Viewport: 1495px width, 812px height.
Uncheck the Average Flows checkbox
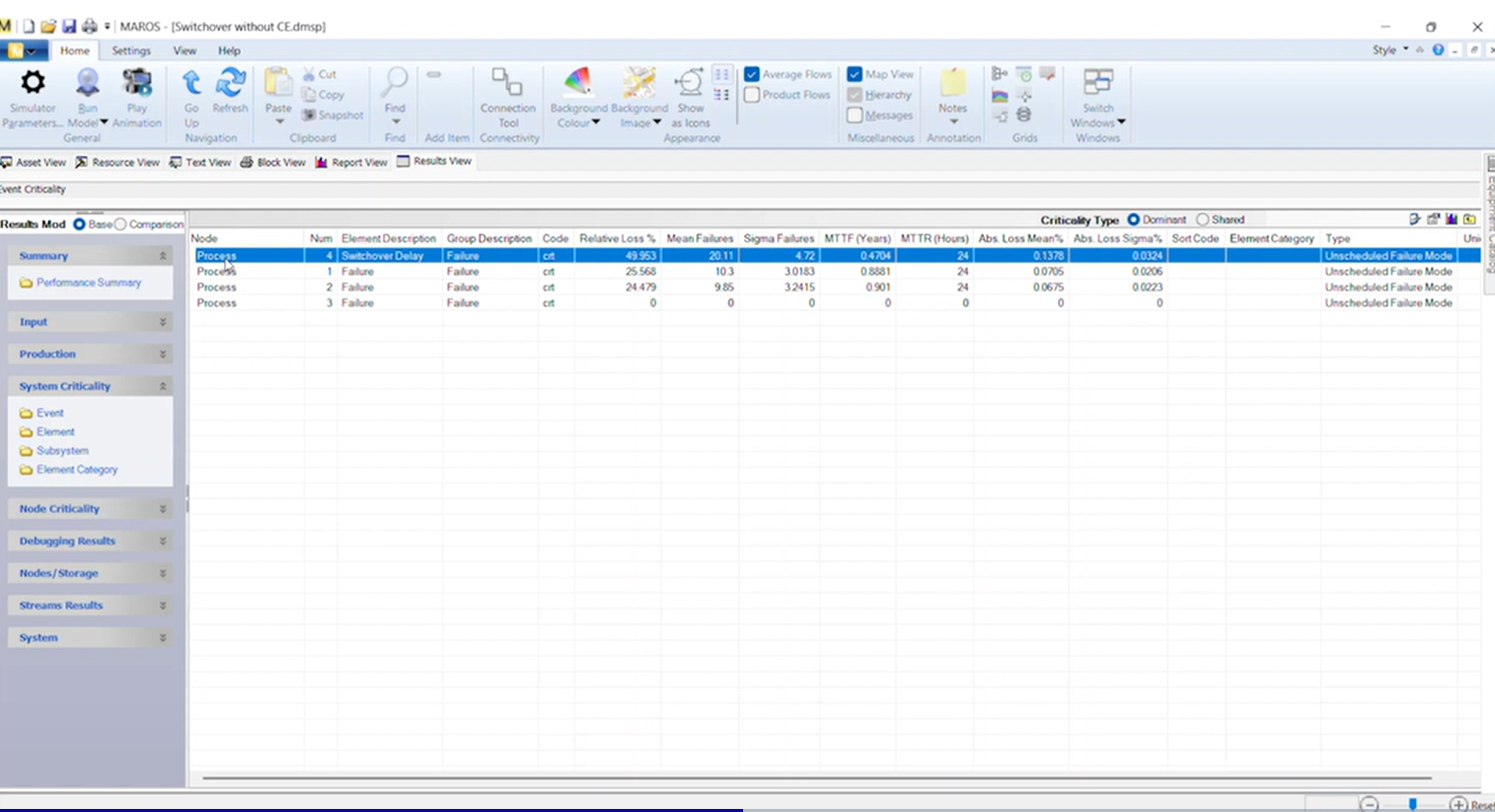click(x=752, y=74)
